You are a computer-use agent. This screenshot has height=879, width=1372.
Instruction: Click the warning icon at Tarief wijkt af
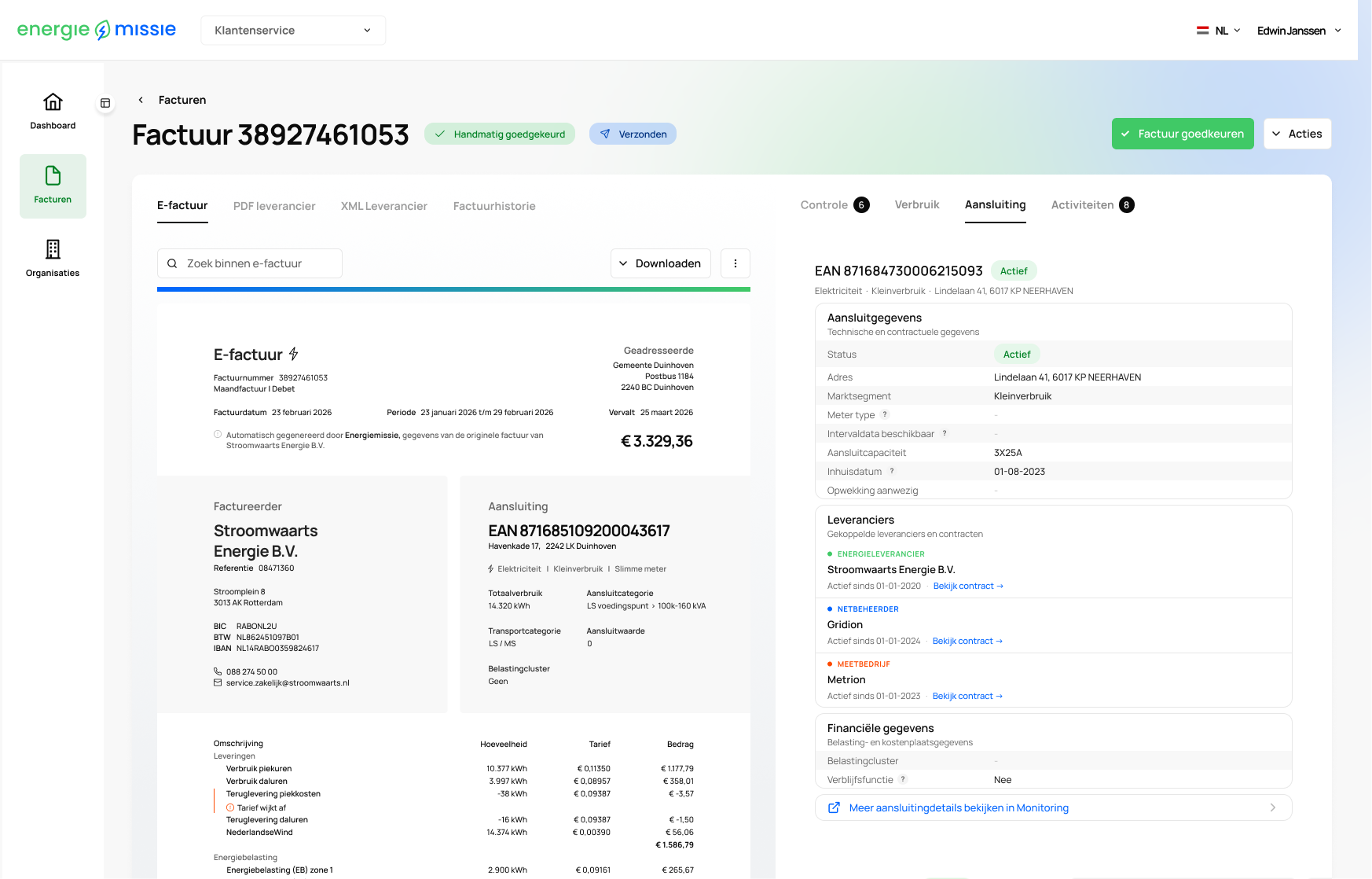[x=230, y=807]
